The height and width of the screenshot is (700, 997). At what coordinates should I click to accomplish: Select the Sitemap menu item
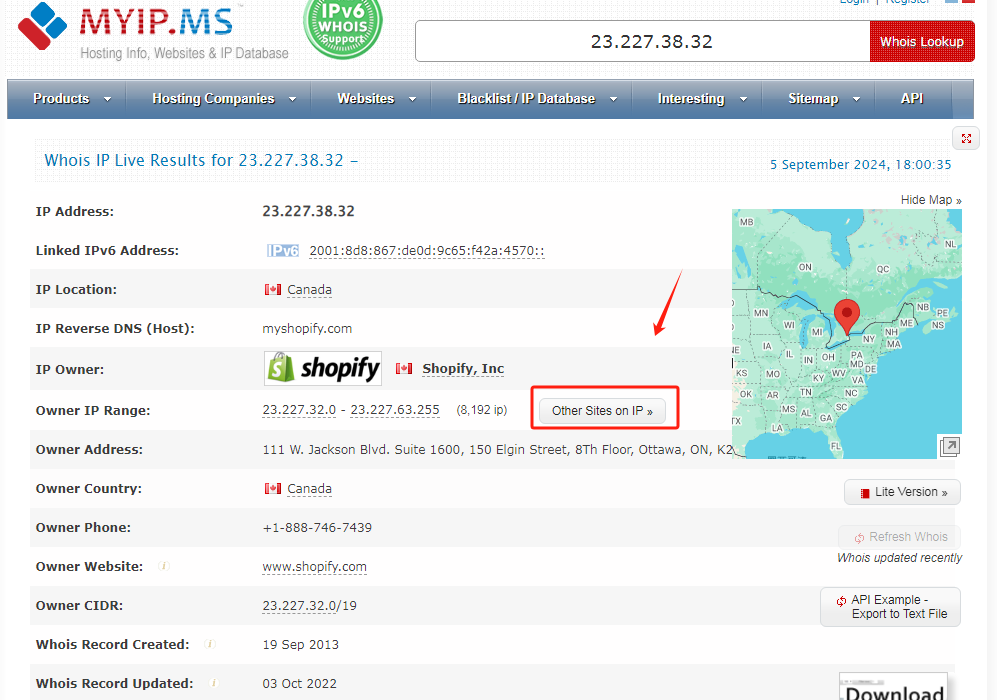pos(822,99)
